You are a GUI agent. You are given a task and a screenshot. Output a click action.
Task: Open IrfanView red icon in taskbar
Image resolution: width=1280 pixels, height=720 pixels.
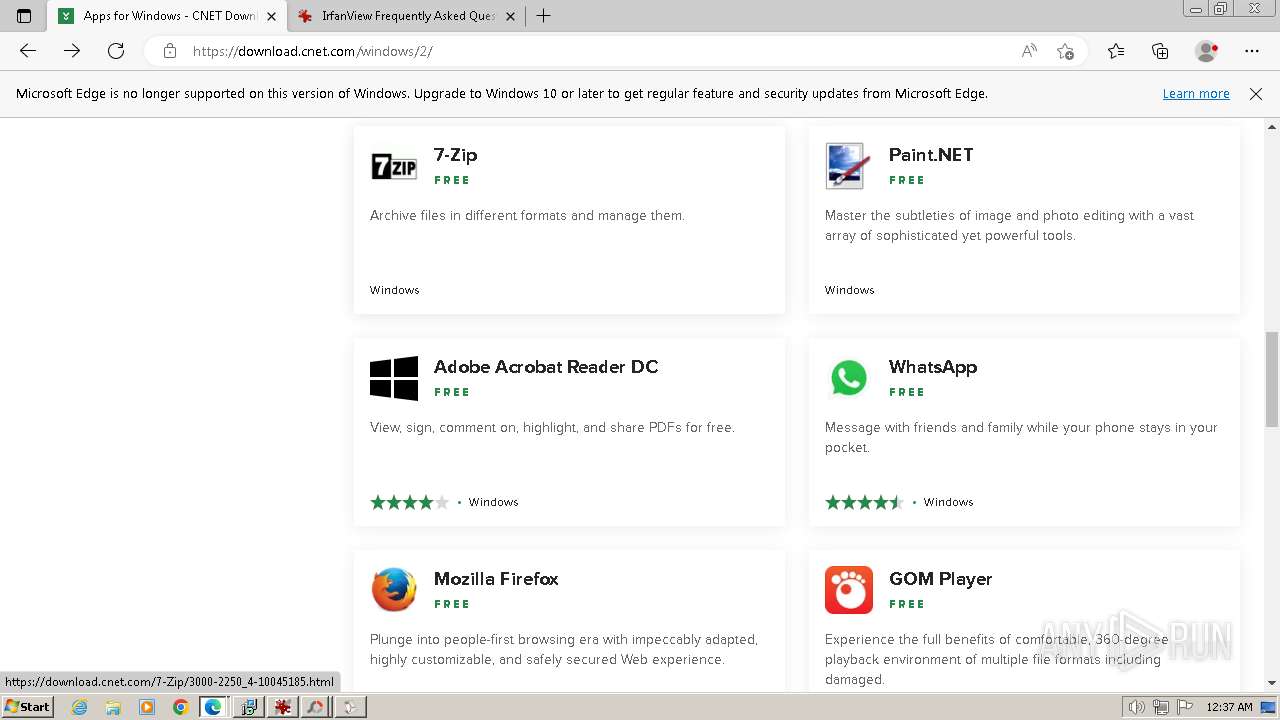coord(283,707)
